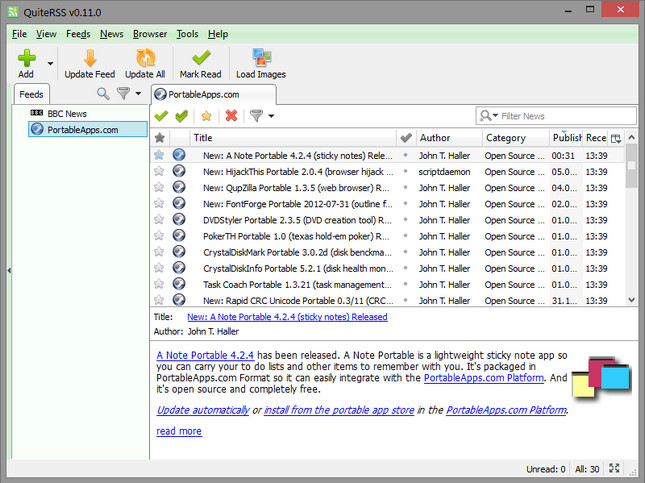The width and height of the screenshot is (645, 483).
Task: Select the Feeds panel tab
Action: click(31, 94)
